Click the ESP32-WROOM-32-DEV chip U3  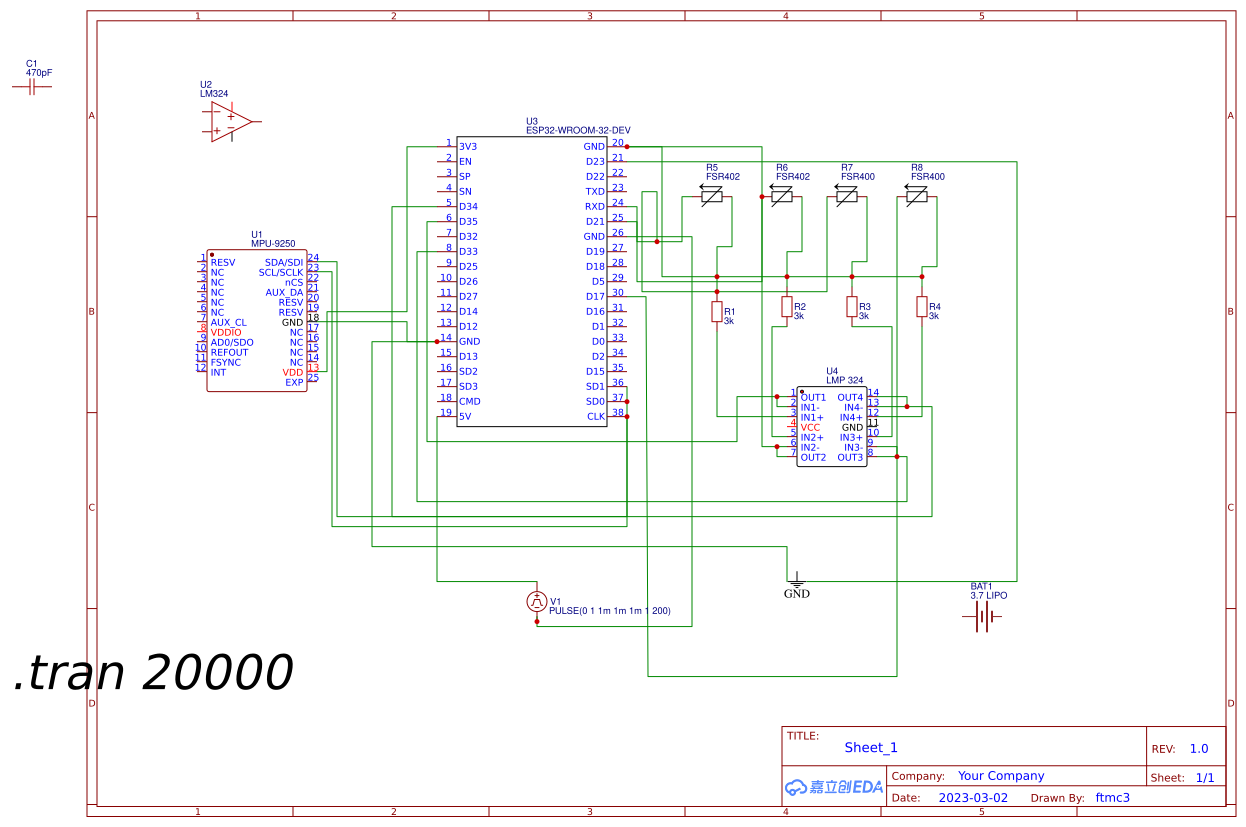click(533, 280)
